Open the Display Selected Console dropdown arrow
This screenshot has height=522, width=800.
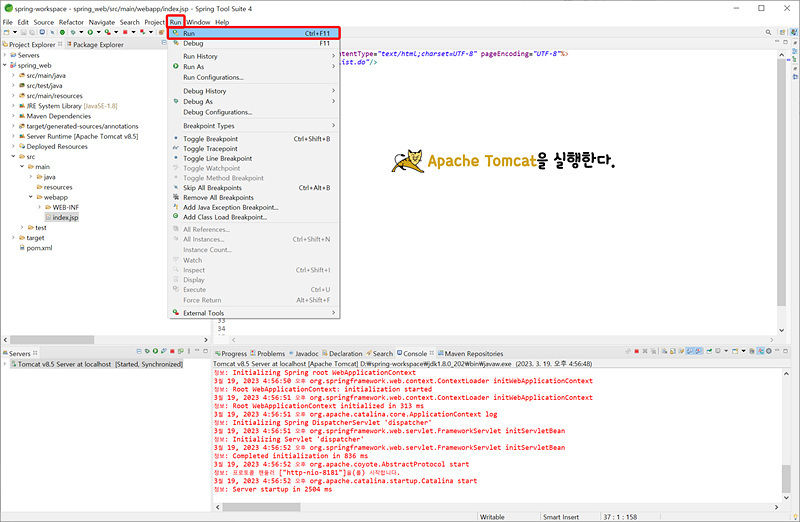click(x=726, y=351)
